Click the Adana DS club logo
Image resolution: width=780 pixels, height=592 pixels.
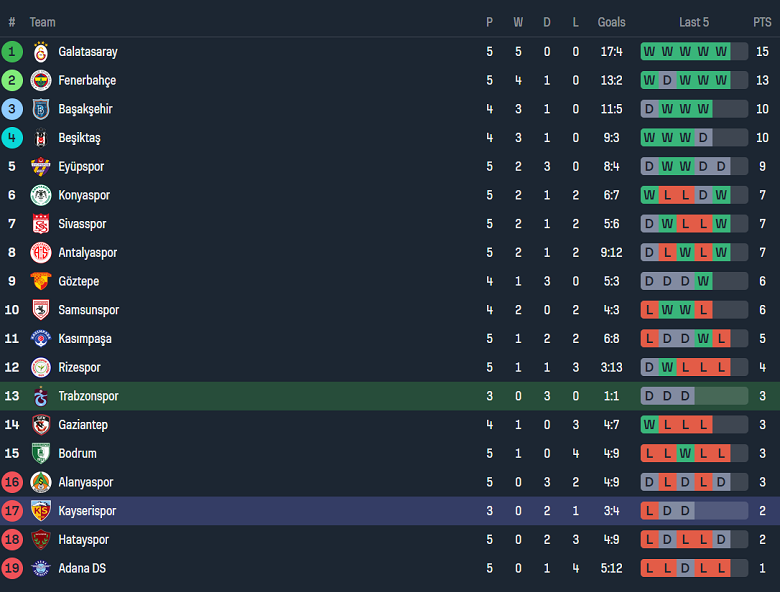tap(41, 569)
